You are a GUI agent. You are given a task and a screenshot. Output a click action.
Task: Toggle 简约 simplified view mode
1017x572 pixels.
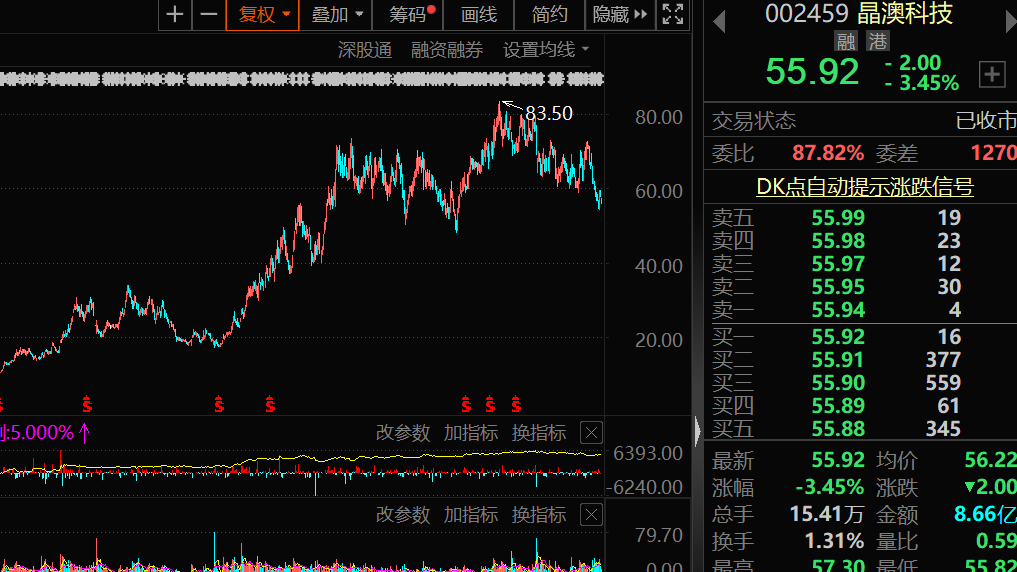pyautogui.click(x=550, y=15)
